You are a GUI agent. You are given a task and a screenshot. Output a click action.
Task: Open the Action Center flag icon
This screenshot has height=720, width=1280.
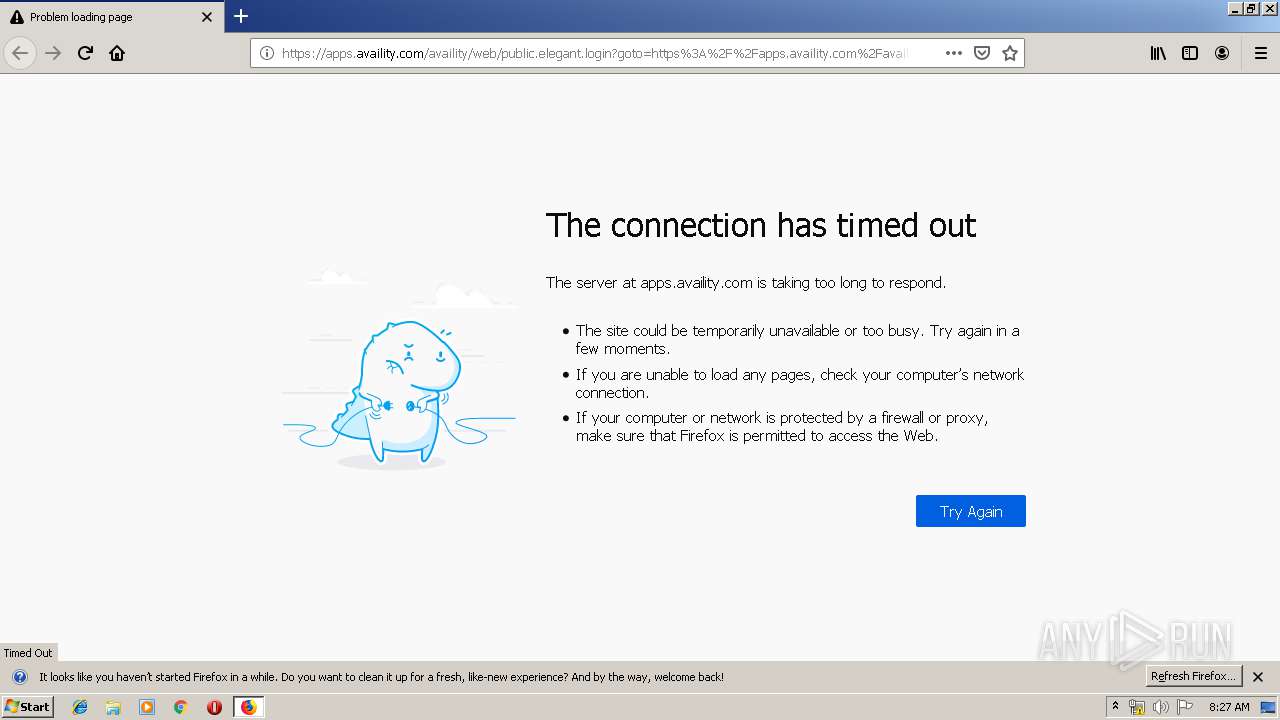(x=1185, y=707)
